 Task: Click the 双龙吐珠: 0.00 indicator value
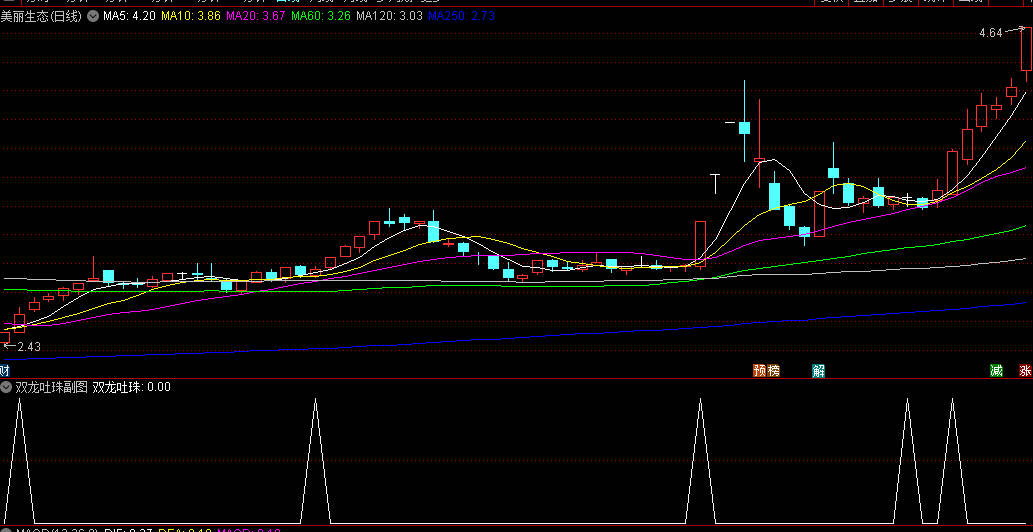click(x=131, y=387)
